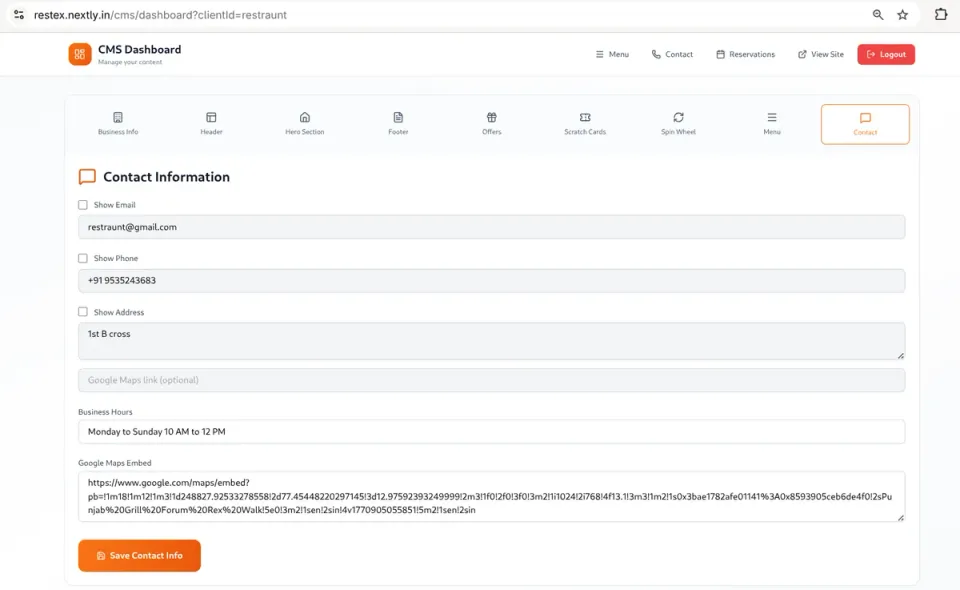Click the View Site link
This screenshot has height=590, width=960.
(x=820, y=54)
